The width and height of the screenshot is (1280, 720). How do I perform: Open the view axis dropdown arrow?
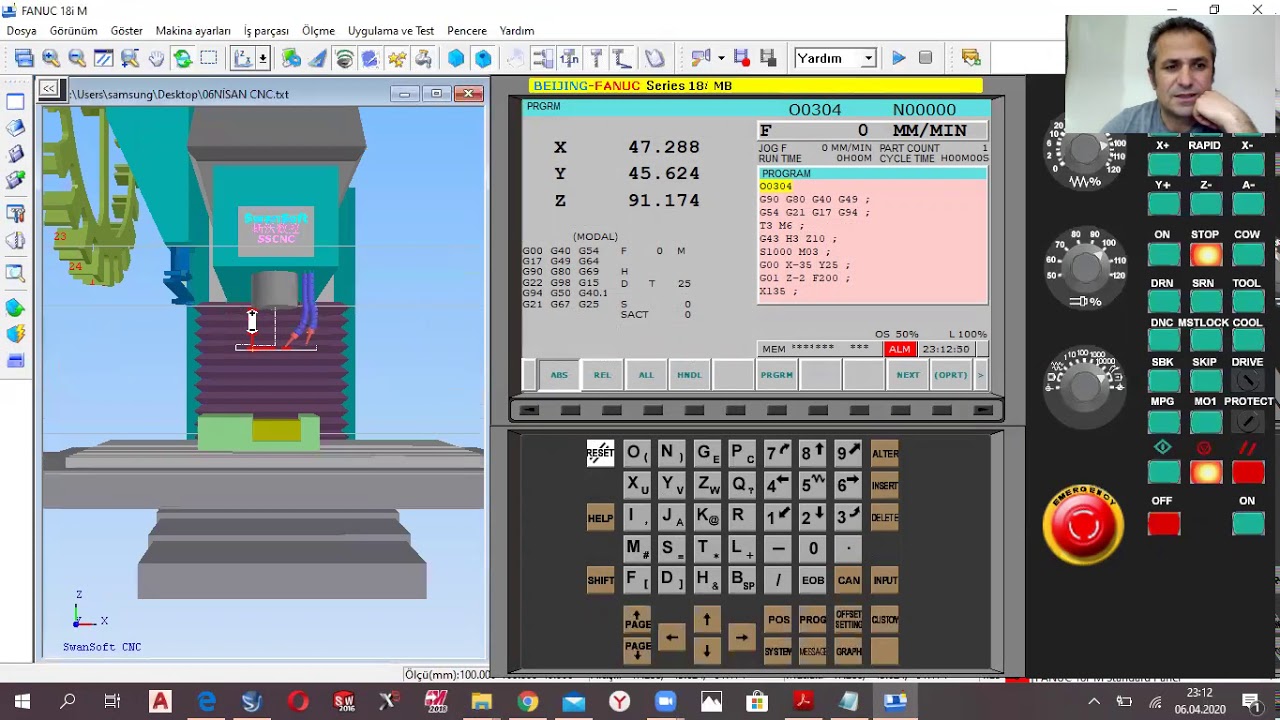pos(263,58)
